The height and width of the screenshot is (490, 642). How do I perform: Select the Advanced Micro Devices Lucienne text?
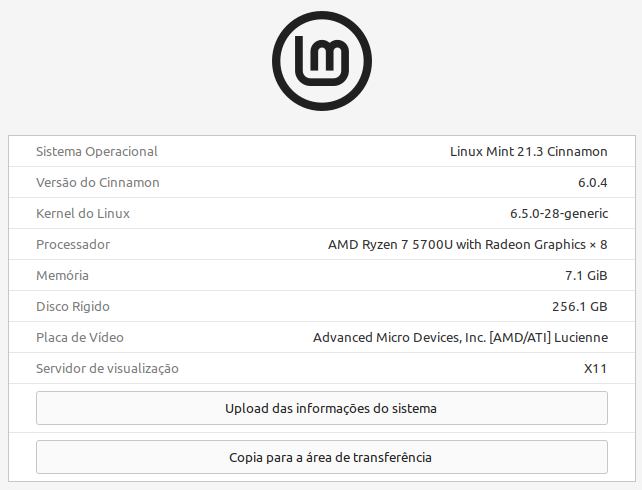tap(461, 338)
